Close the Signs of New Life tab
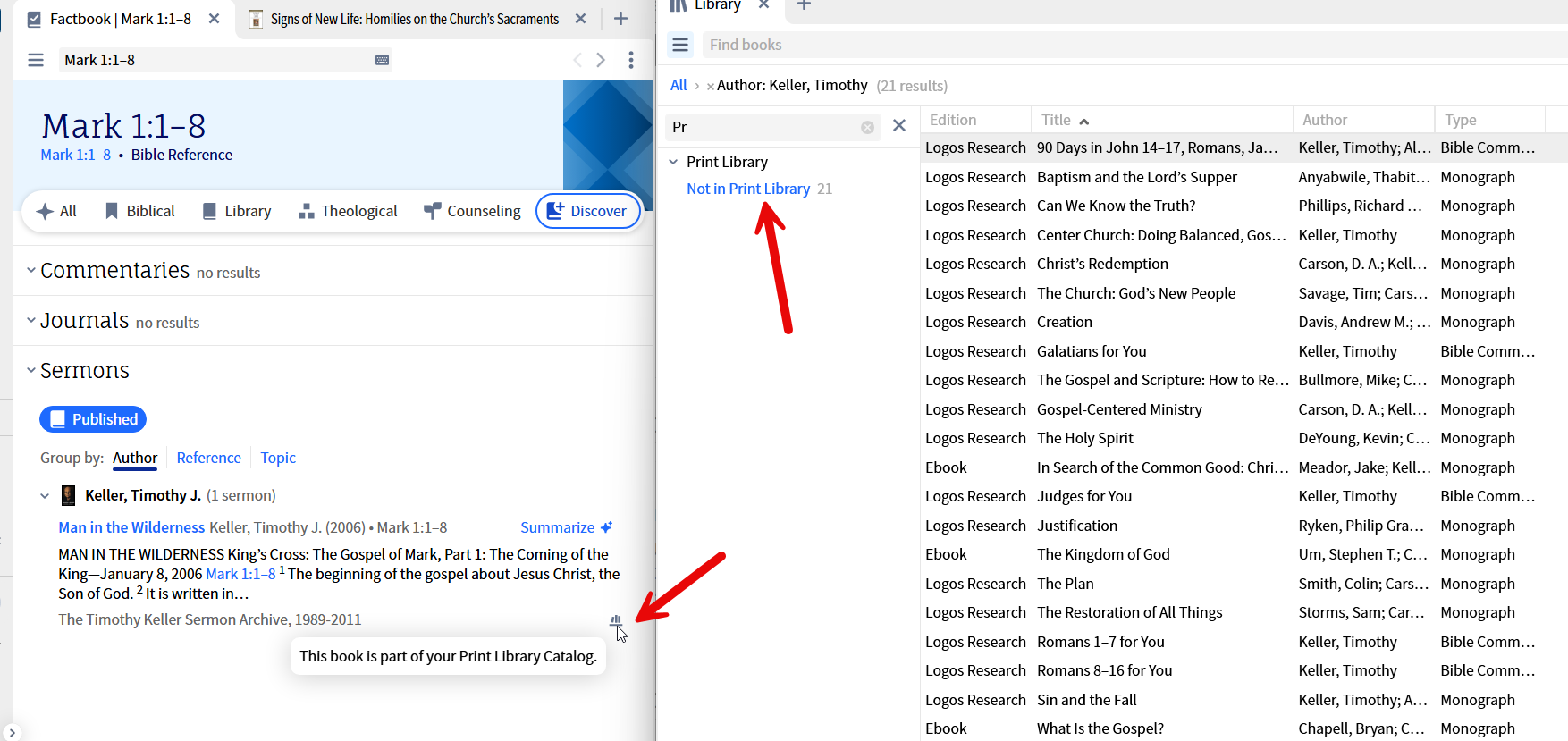 581,19
